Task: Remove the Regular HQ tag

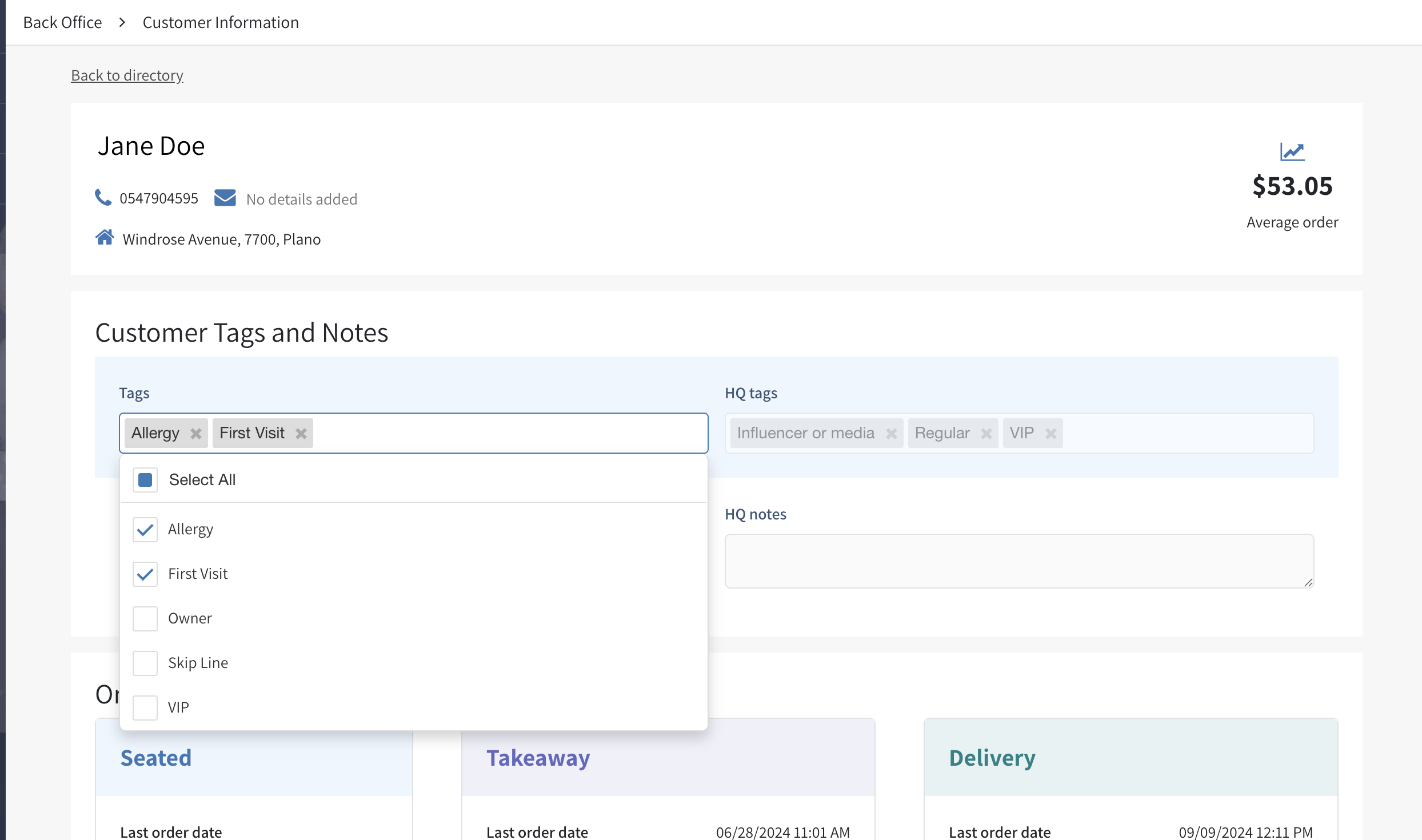Action: [x=986, y=434]
